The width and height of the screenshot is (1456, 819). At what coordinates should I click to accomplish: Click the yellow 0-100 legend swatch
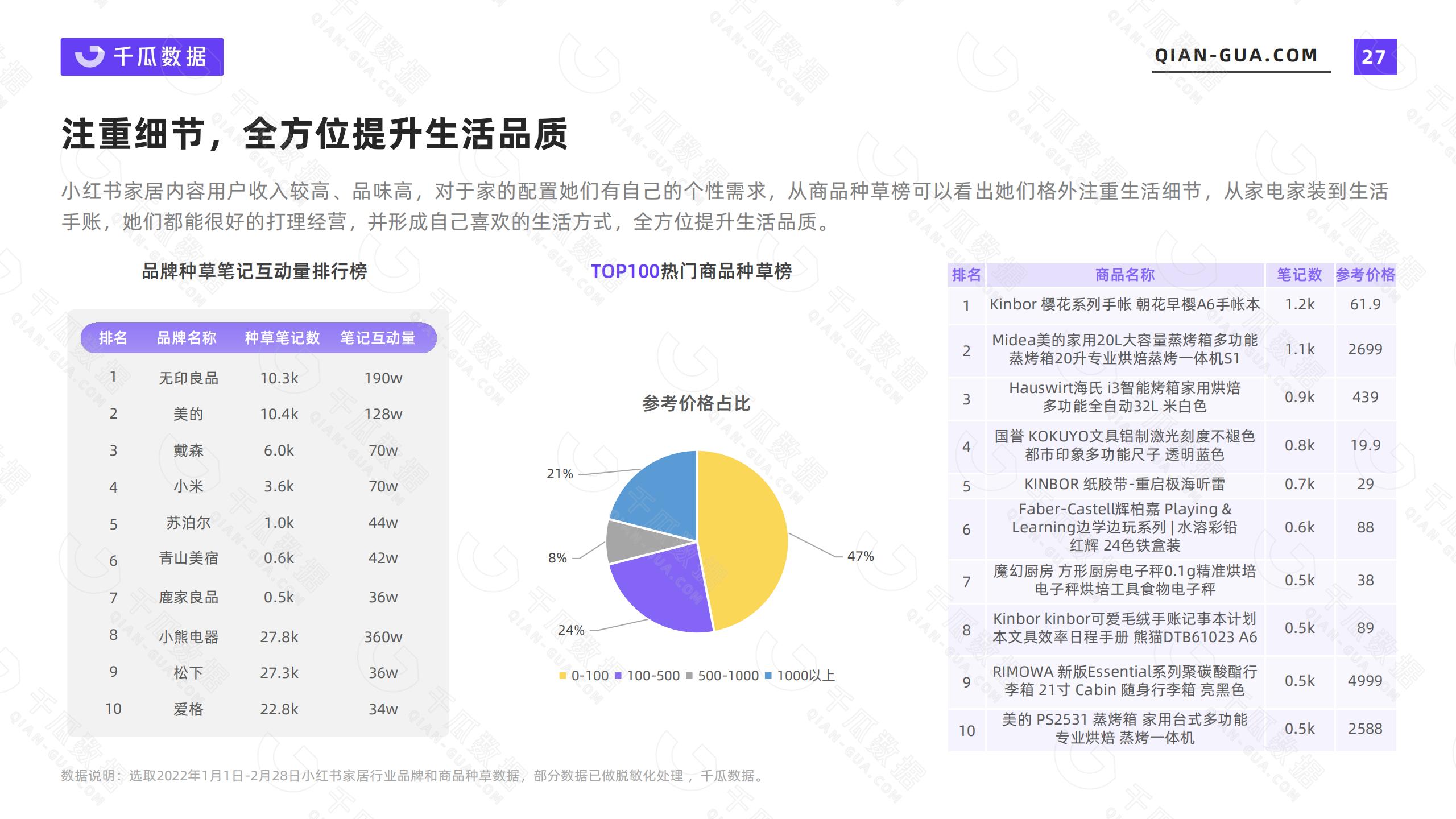click(x=562, y=676)
